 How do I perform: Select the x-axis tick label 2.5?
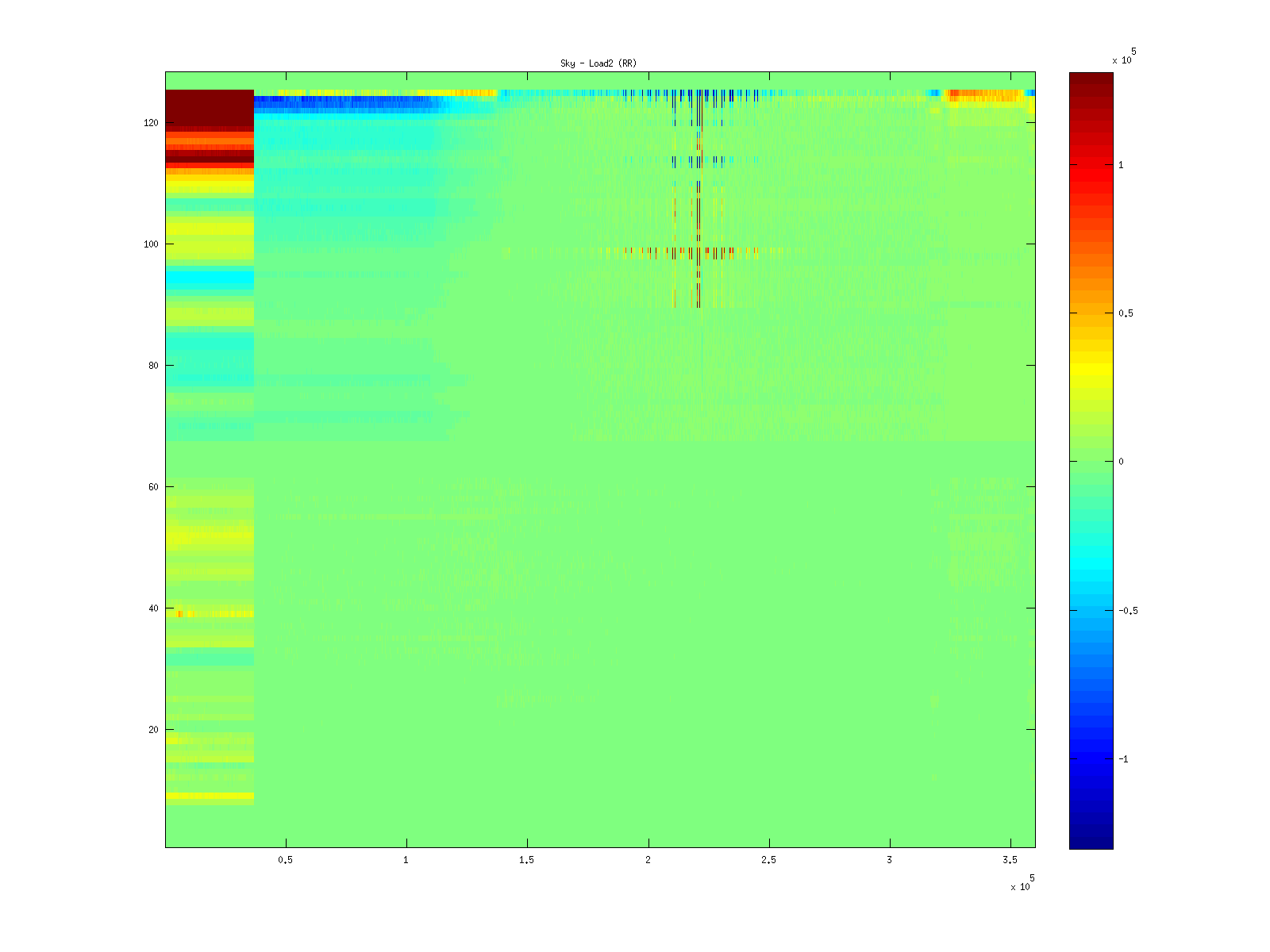pyautogui.click(x=768, y=860)
